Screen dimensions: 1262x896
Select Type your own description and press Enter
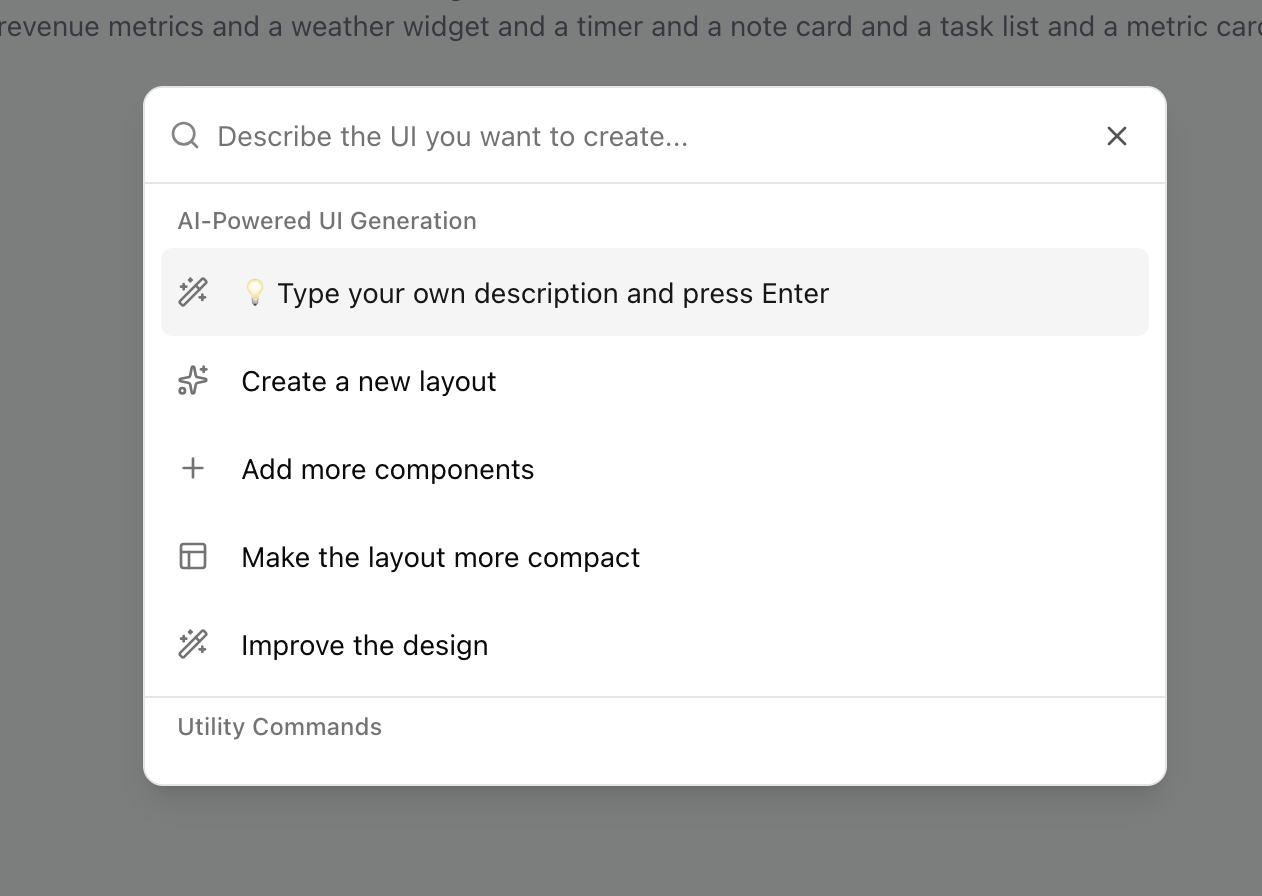click(x=553, y=293)
